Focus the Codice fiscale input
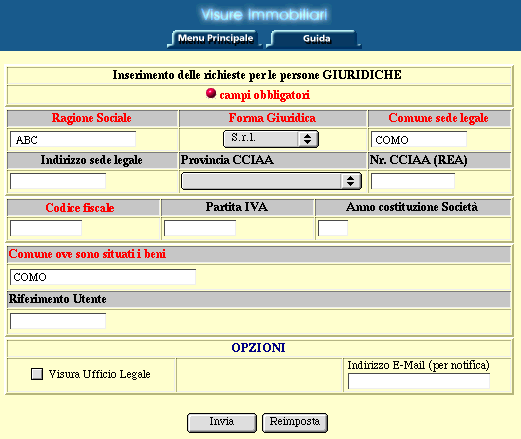 click(x=46, y=228)
